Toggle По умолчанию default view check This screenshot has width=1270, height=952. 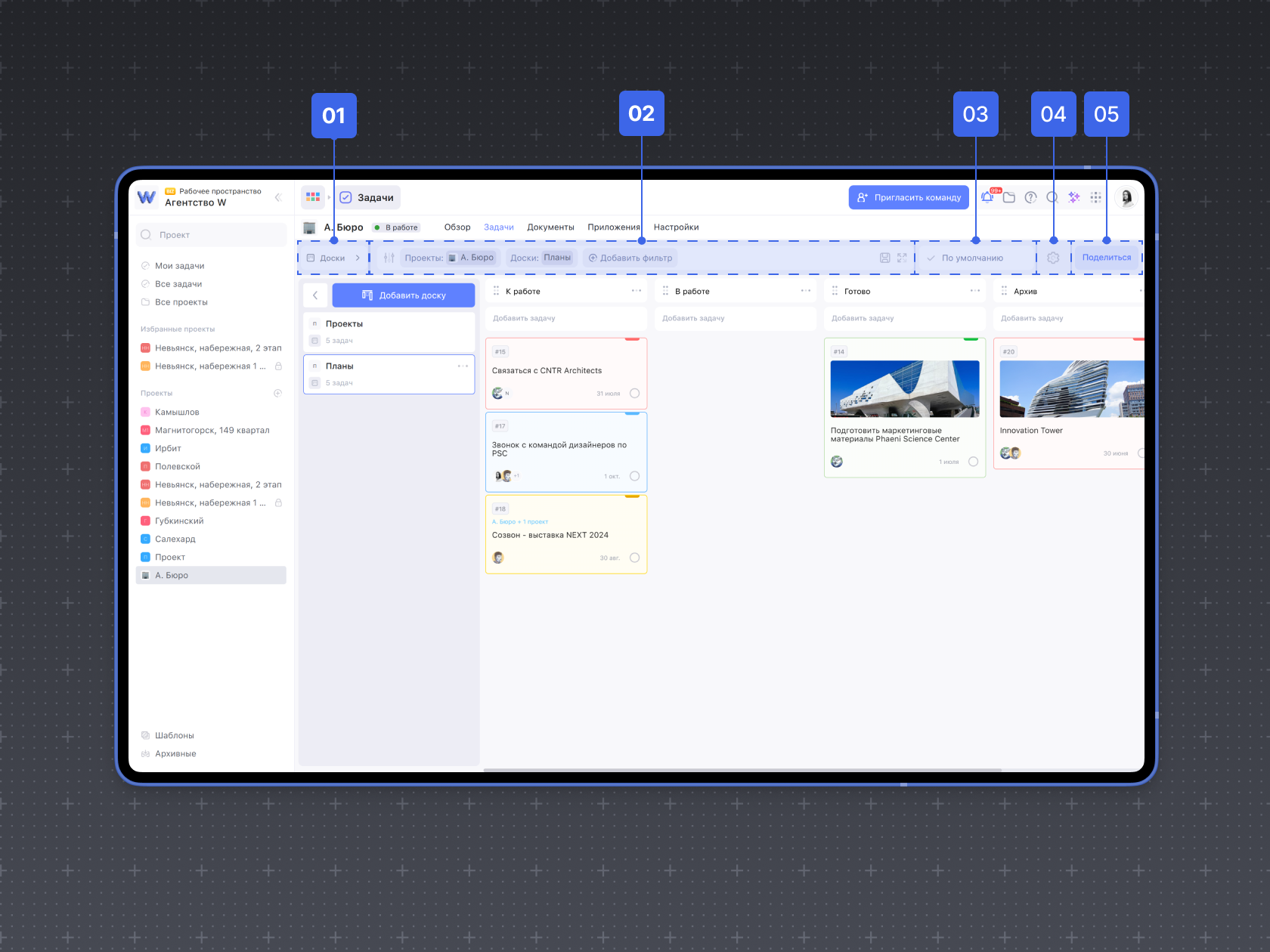tap(931, 258)
